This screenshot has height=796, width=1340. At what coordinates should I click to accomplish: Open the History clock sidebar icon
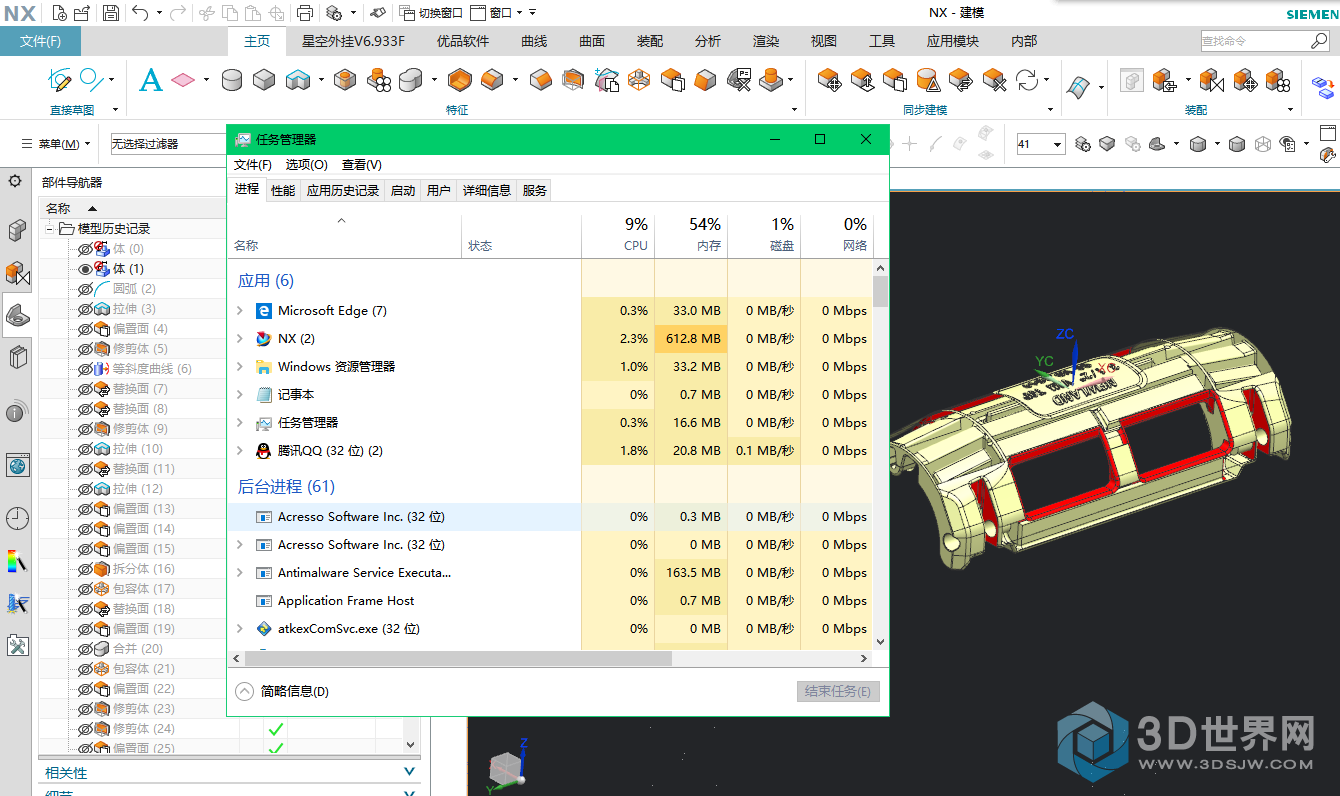coord(17,518)
